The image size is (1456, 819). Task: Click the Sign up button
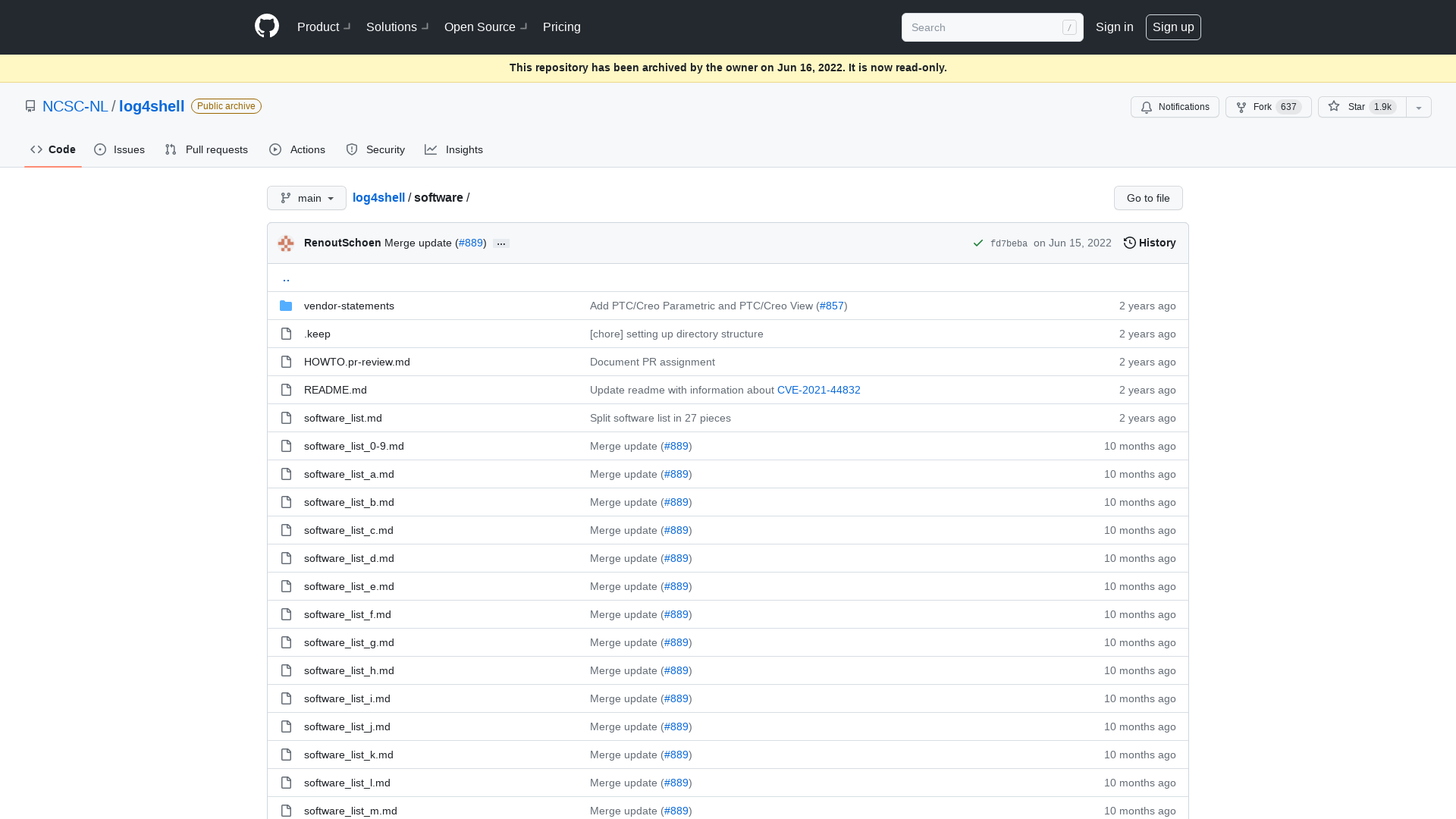[1173, 27]
